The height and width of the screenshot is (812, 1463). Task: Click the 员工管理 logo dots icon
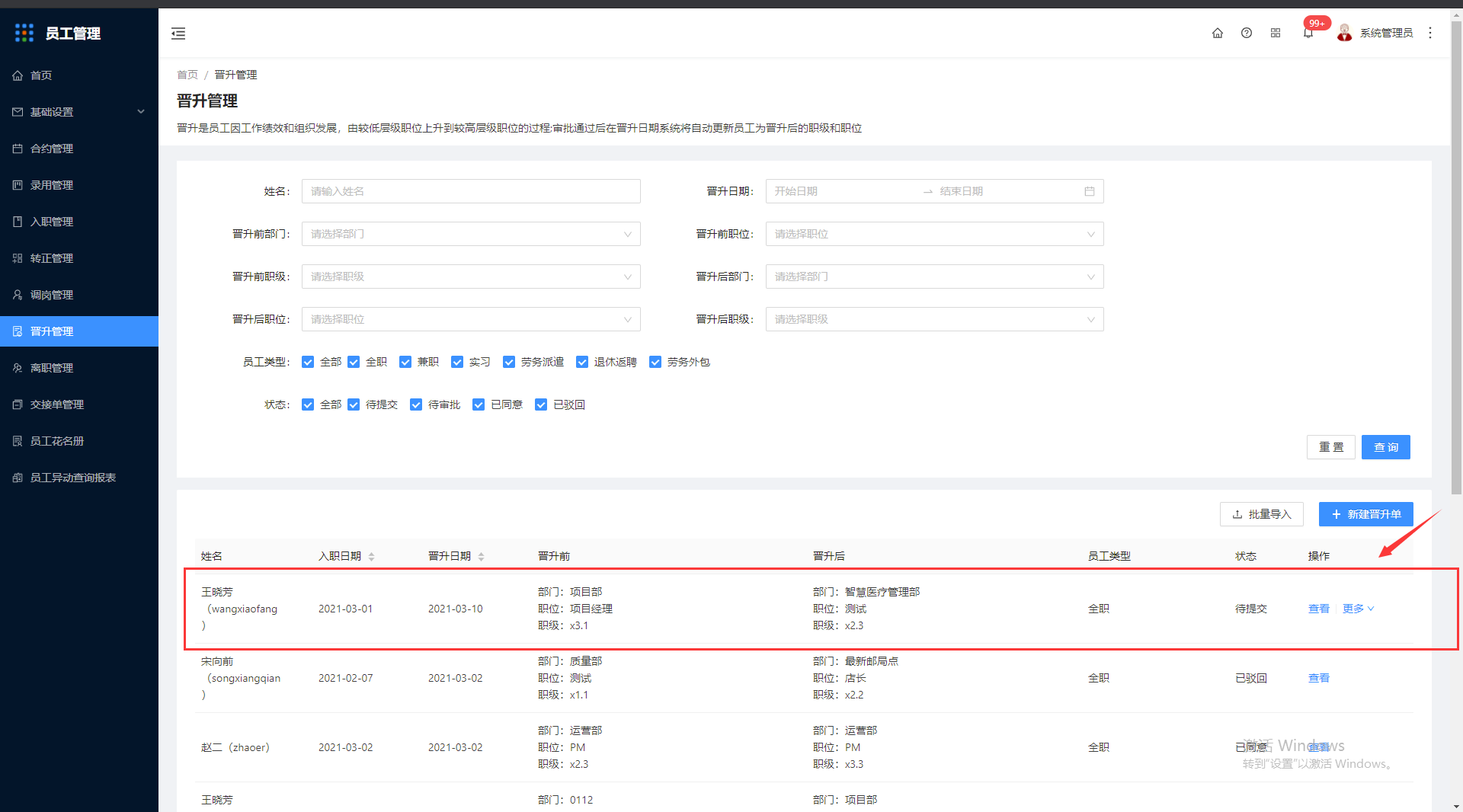tap(24, 33)
